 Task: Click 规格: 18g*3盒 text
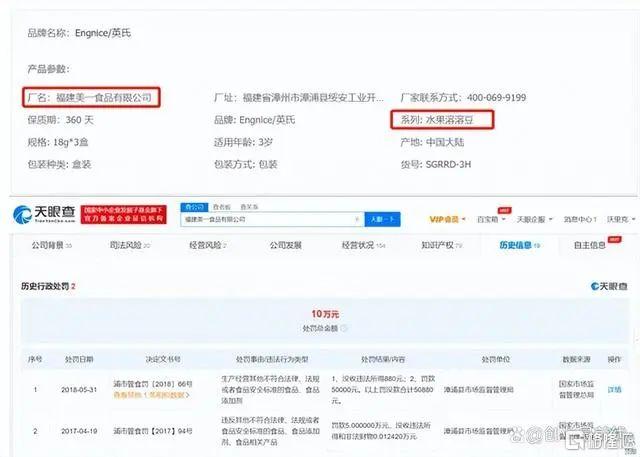(x=58, y=142)
